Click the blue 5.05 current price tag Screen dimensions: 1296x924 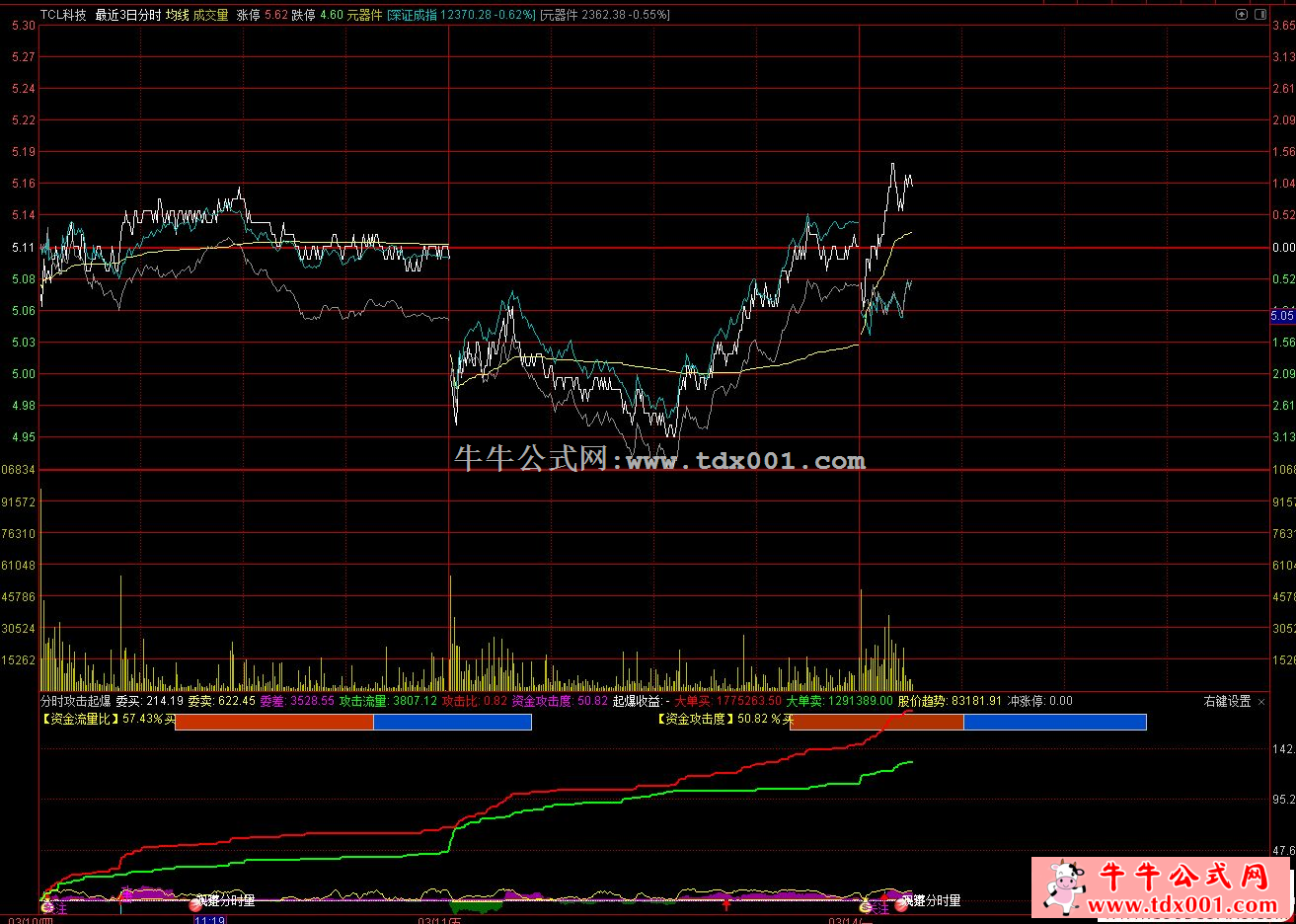[x=1282, y=316]
